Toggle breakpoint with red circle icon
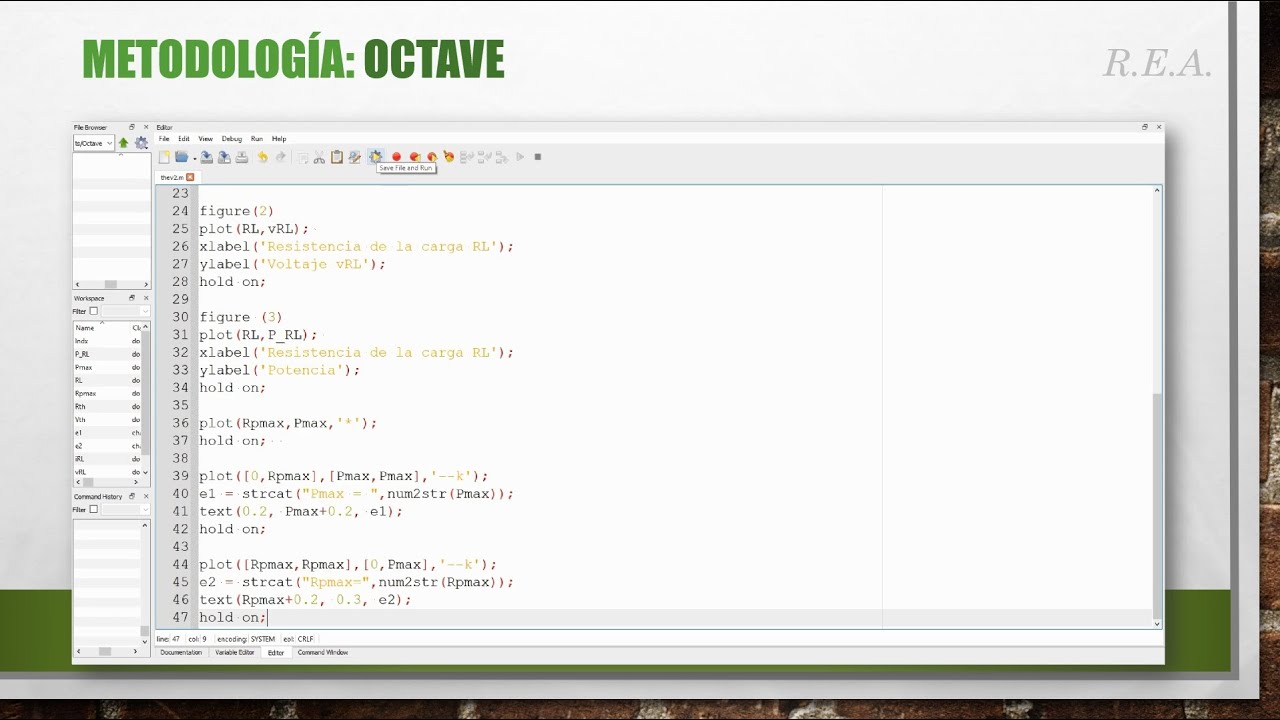The image size is (1280, 720). pos(396,157)
